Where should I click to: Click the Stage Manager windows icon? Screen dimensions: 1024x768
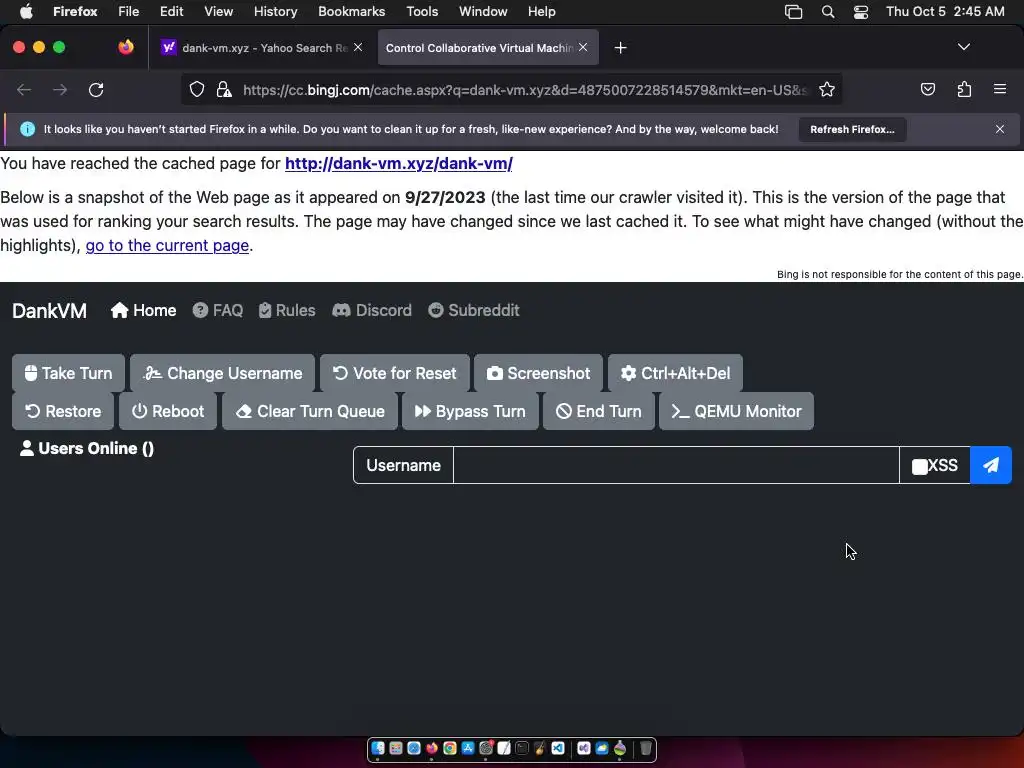coord(793,12)
